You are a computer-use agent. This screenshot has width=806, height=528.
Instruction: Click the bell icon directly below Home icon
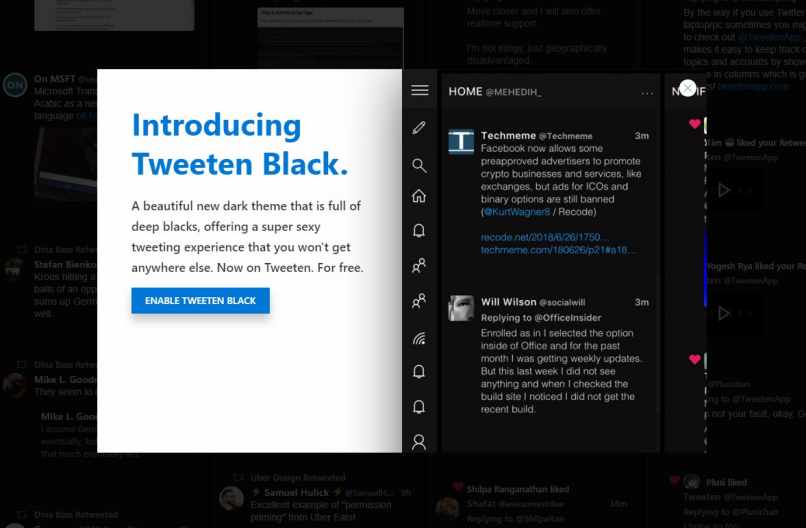point(419,231)
